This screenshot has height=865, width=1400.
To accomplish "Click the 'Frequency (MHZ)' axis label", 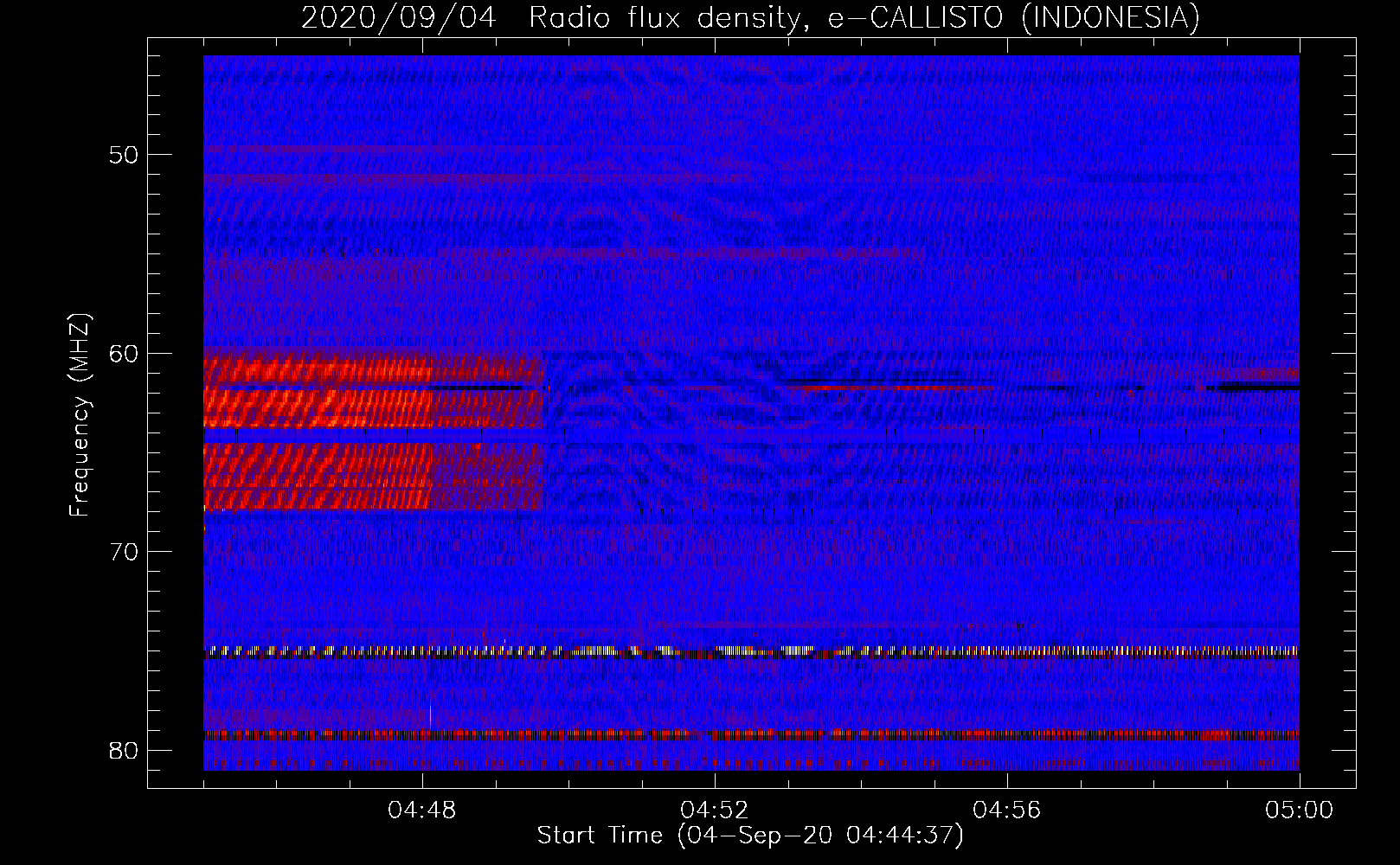I will click(80, 415).
